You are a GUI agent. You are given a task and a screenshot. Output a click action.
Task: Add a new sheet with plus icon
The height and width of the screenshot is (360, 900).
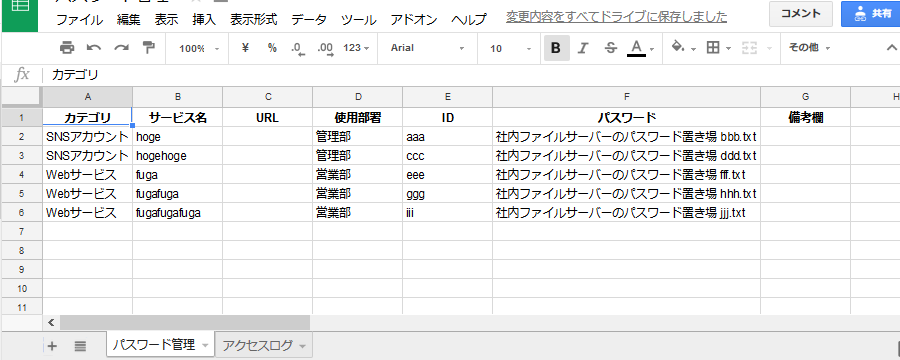pos(52,346)
